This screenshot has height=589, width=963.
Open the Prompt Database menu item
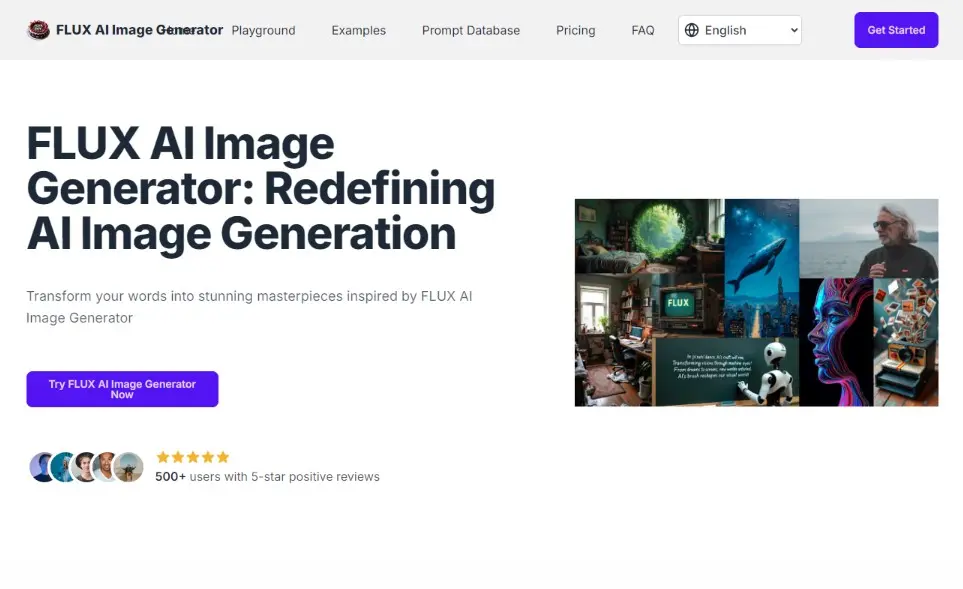[471, 31]
